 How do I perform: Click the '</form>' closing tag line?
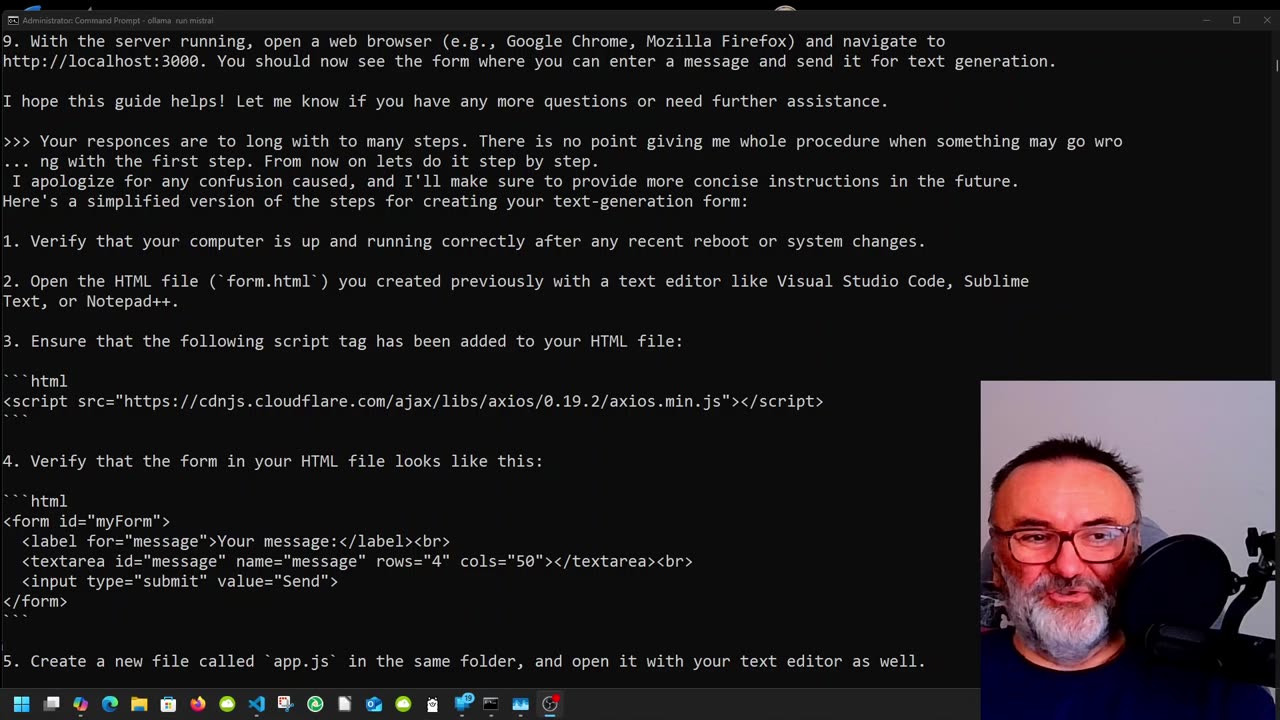coord(35,601)
